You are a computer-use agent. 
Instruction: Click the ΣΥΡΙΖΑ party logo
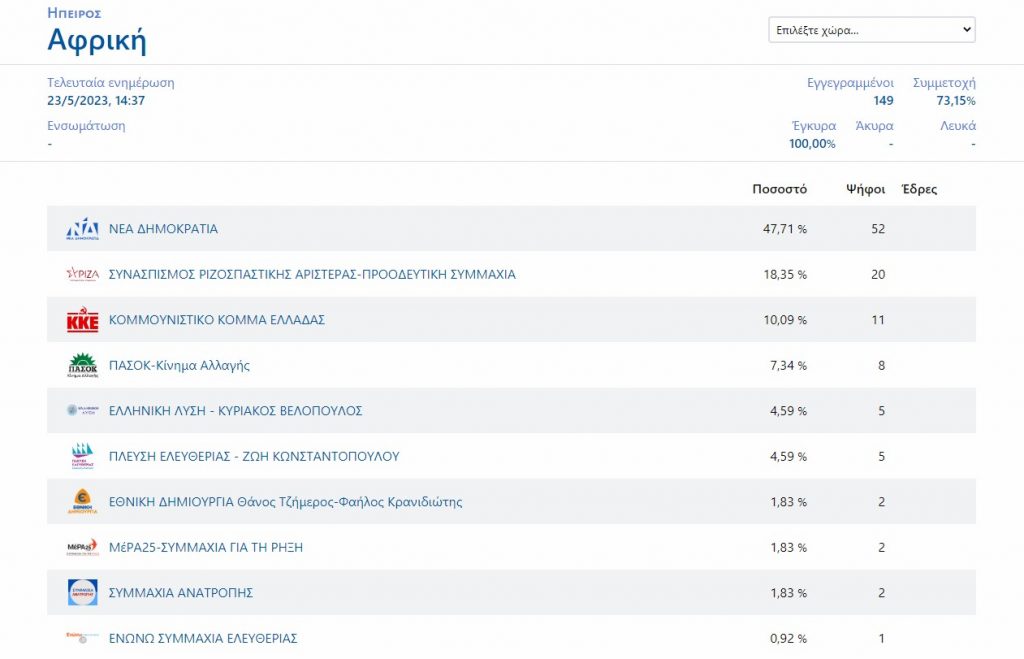coord(82,274)
